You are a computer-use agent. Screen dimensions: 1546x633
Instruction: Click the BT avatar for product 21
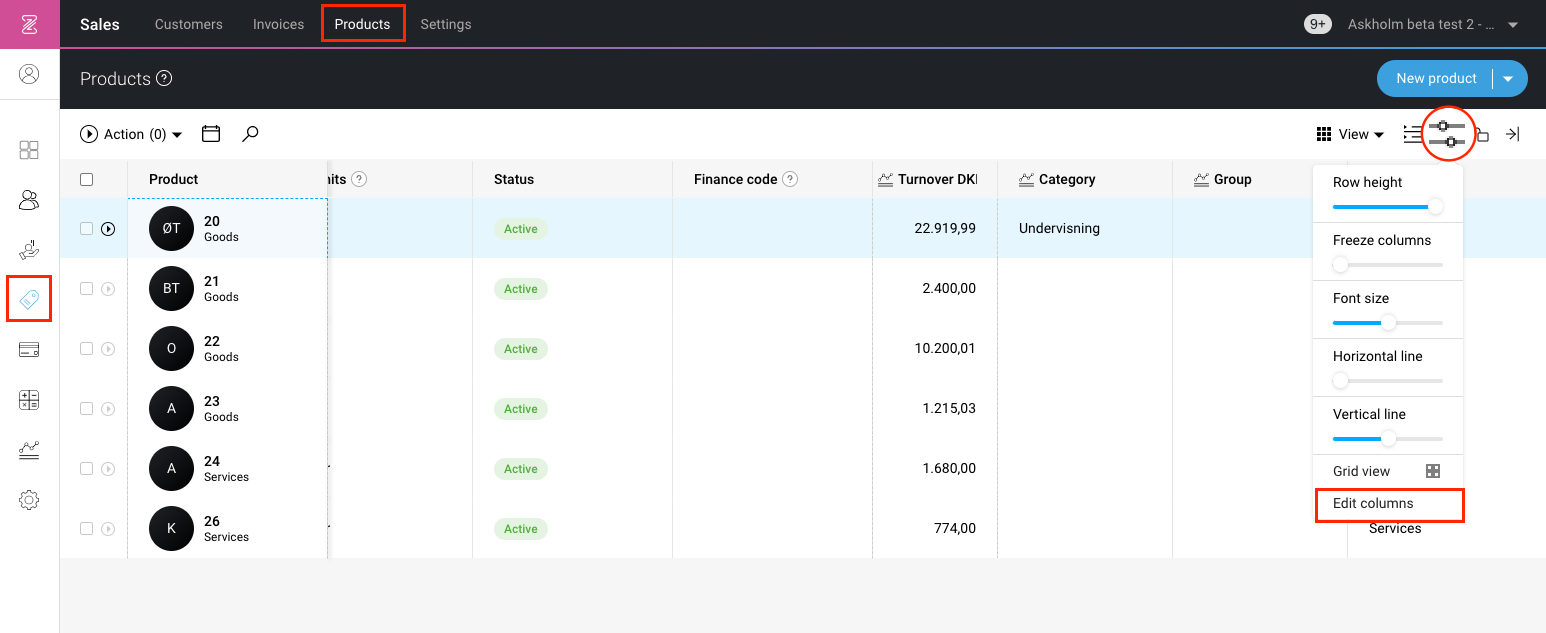coord(171,288)
